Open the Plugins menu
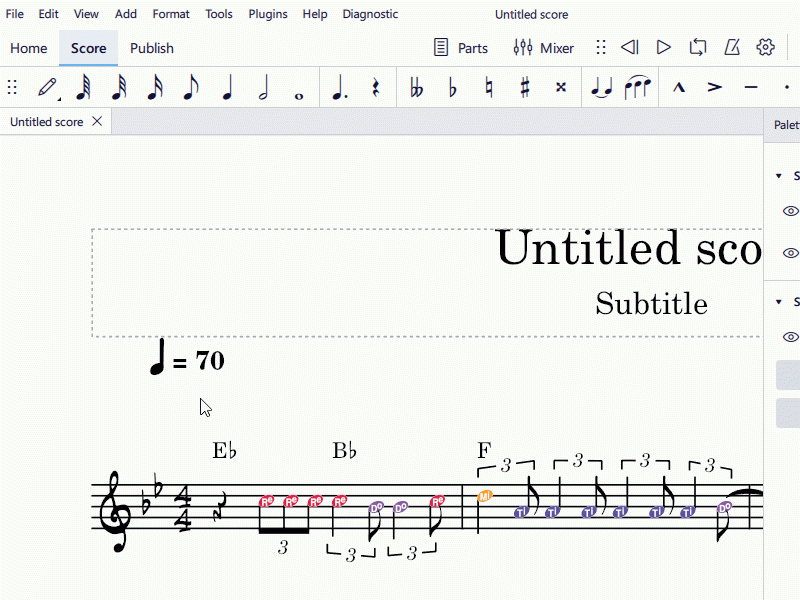The image size is (800, 600). (x=268, y=14)
